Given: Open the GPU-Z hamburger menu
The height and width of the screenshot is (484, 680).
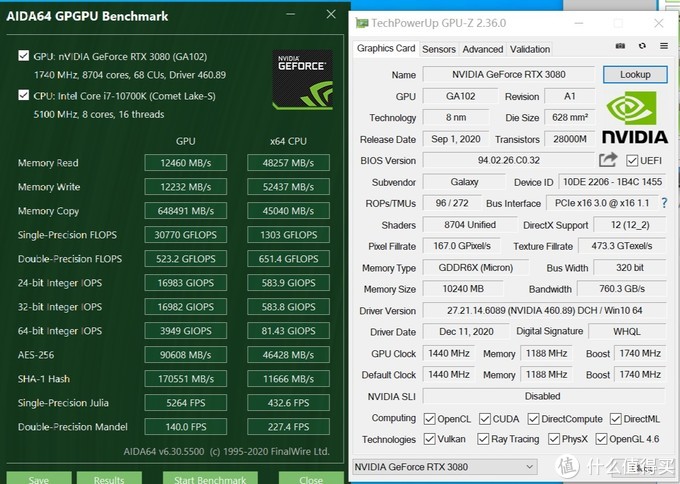Looking at the screenshot, I should coord(664,46).
